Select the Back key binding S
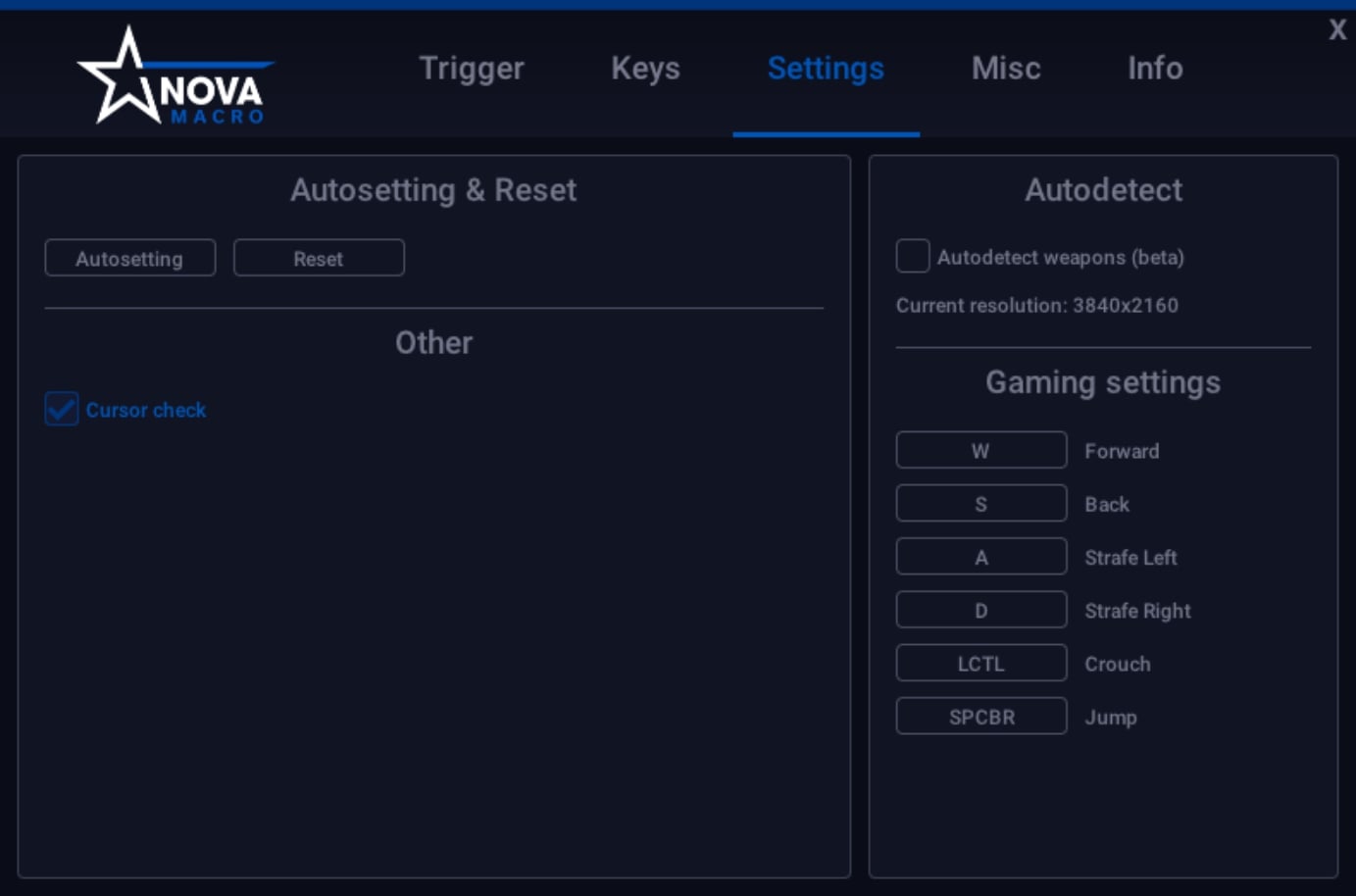The image size is (1356, 896). point(980,504)
